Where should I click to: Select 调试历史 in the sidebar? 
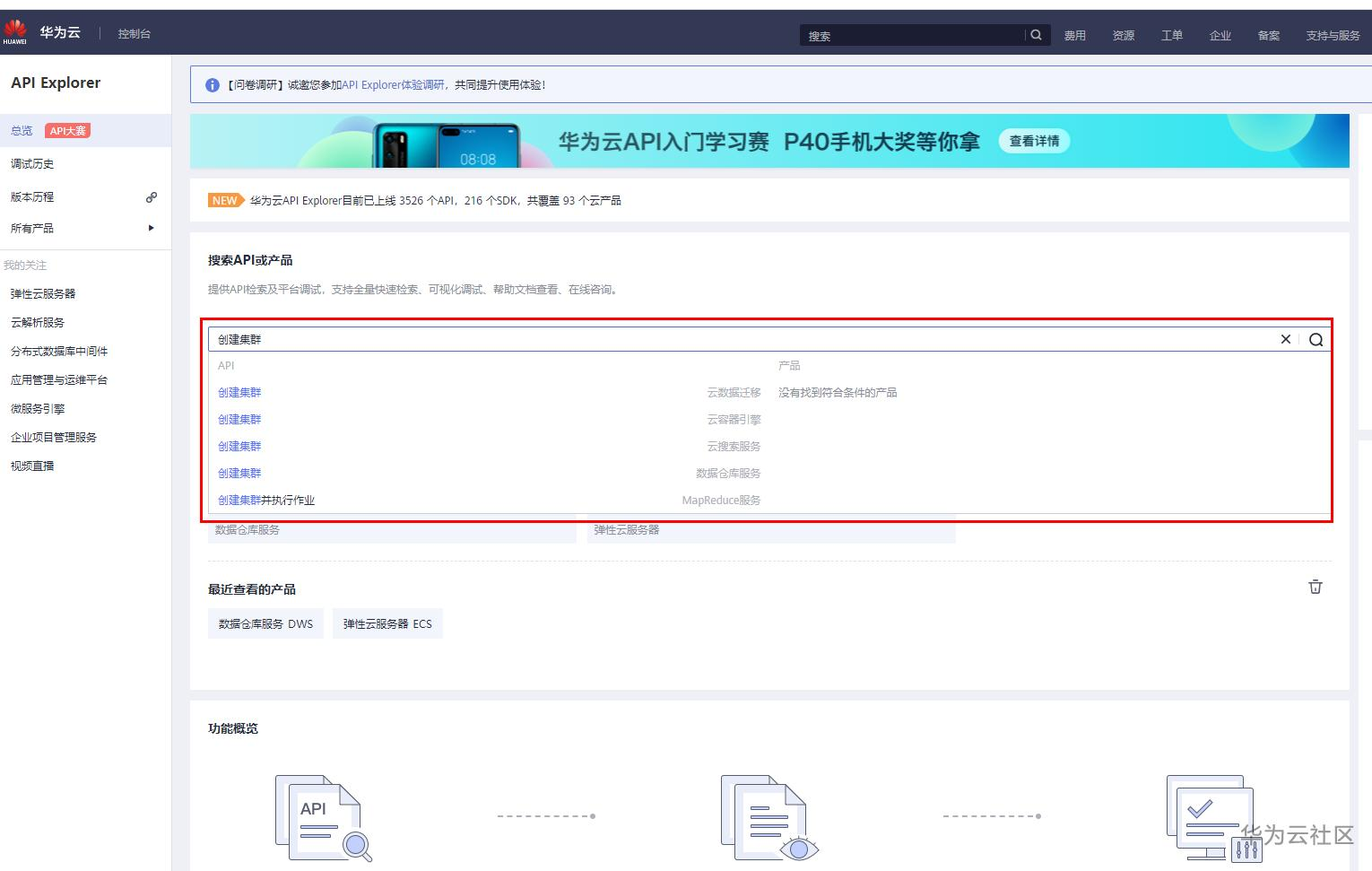click(32, 163)
